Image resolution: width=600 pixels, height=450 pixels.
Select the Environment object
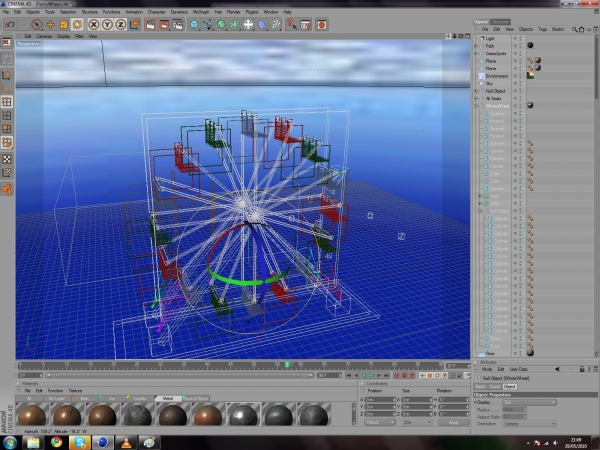pyautogui.click(x=497, y=76)
